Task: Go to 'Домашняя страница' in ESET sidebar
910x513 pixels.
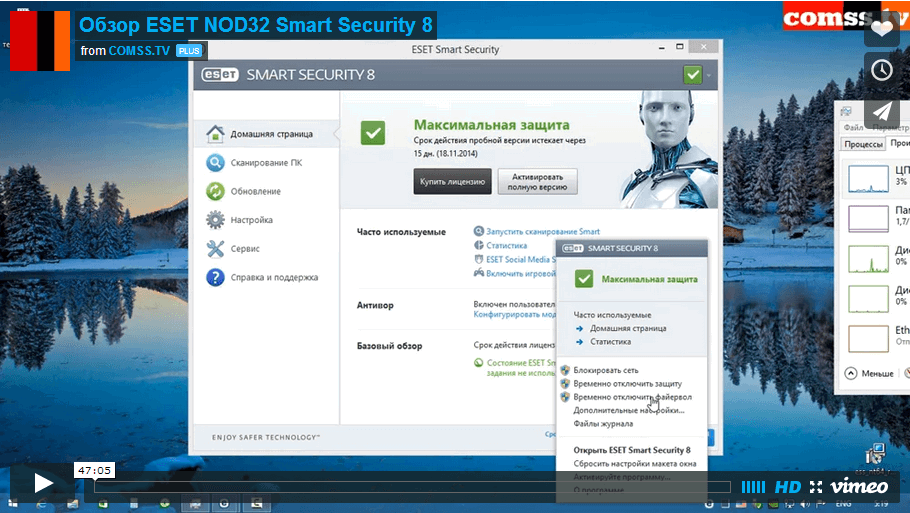Action: 266,134
